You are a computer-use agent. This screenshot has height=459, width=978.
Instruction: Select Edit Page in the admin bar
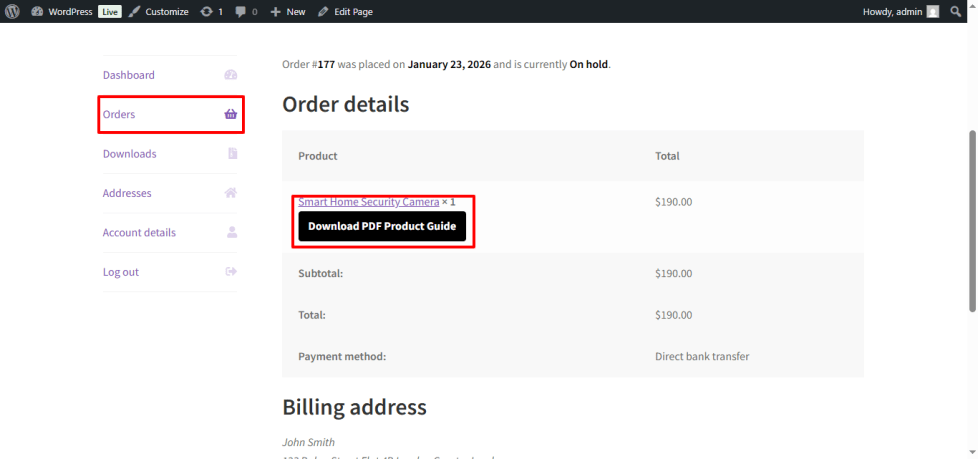pos(345,11)
